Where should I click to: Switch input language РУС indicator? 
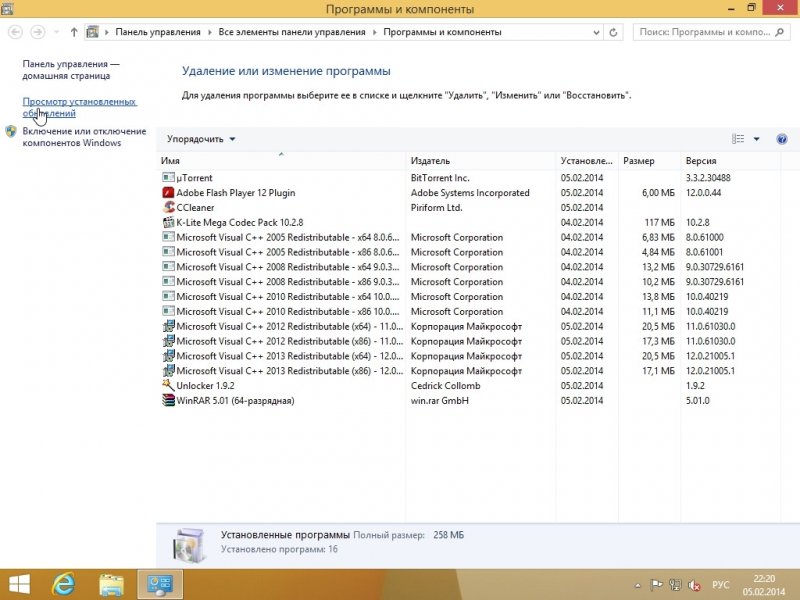pyautogui.click(x=720, y=585)
